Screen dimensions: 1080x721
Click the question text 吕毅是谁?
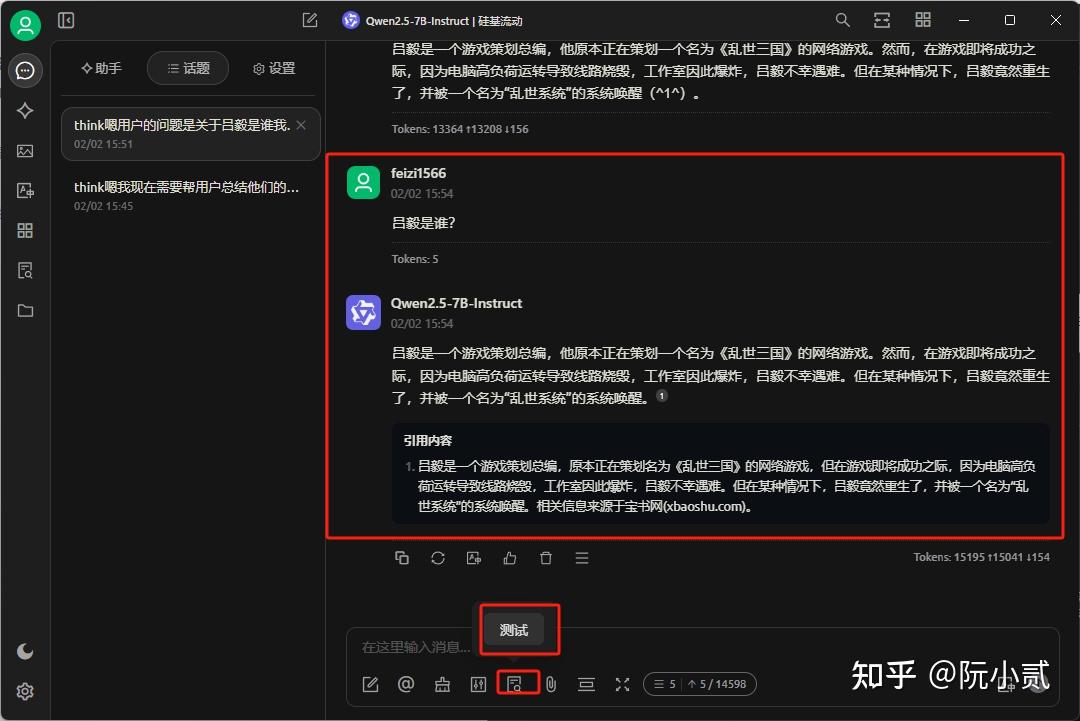pos(423,222)
